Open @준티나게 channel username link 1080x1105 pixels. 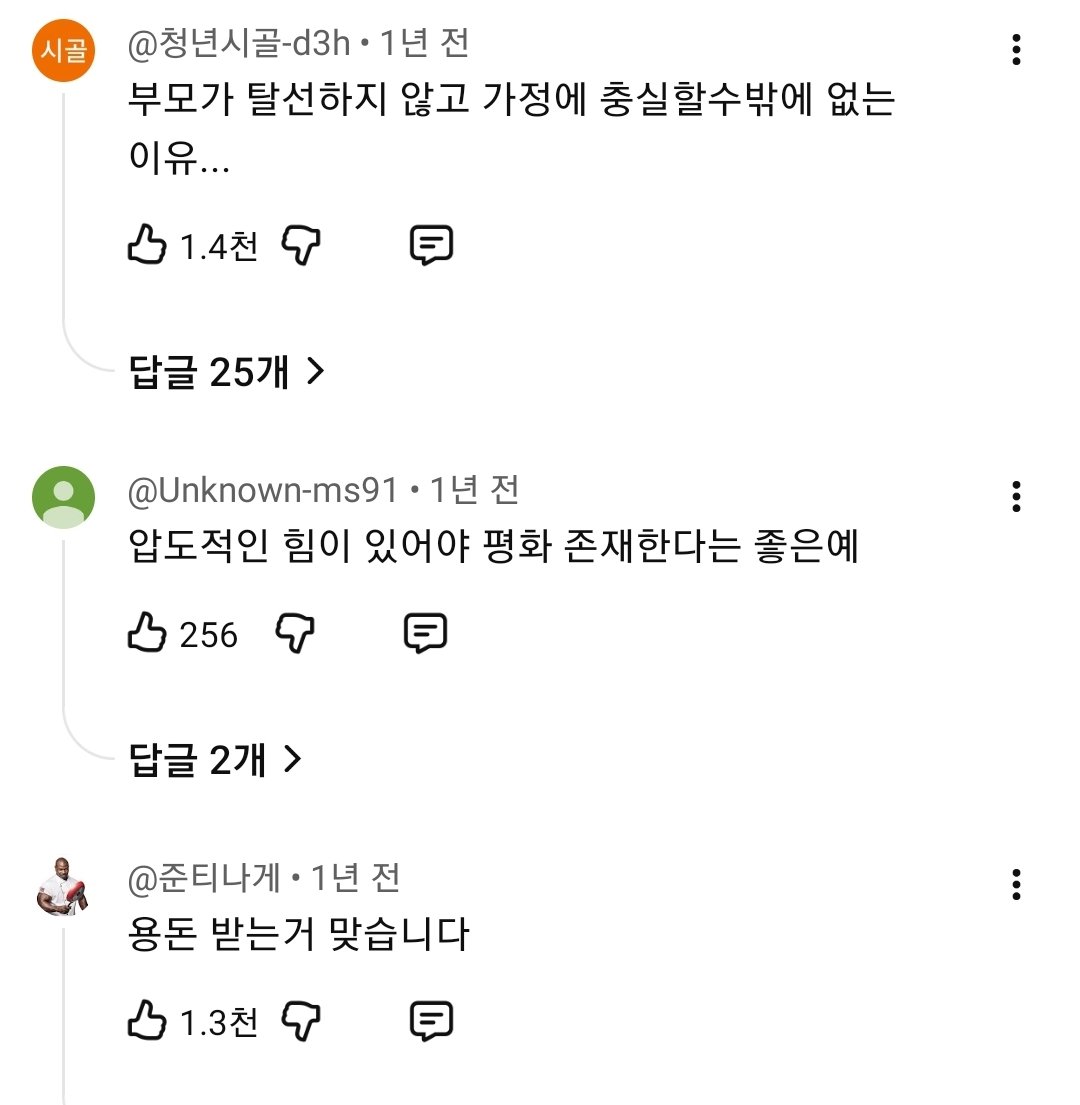click(205, 878)
